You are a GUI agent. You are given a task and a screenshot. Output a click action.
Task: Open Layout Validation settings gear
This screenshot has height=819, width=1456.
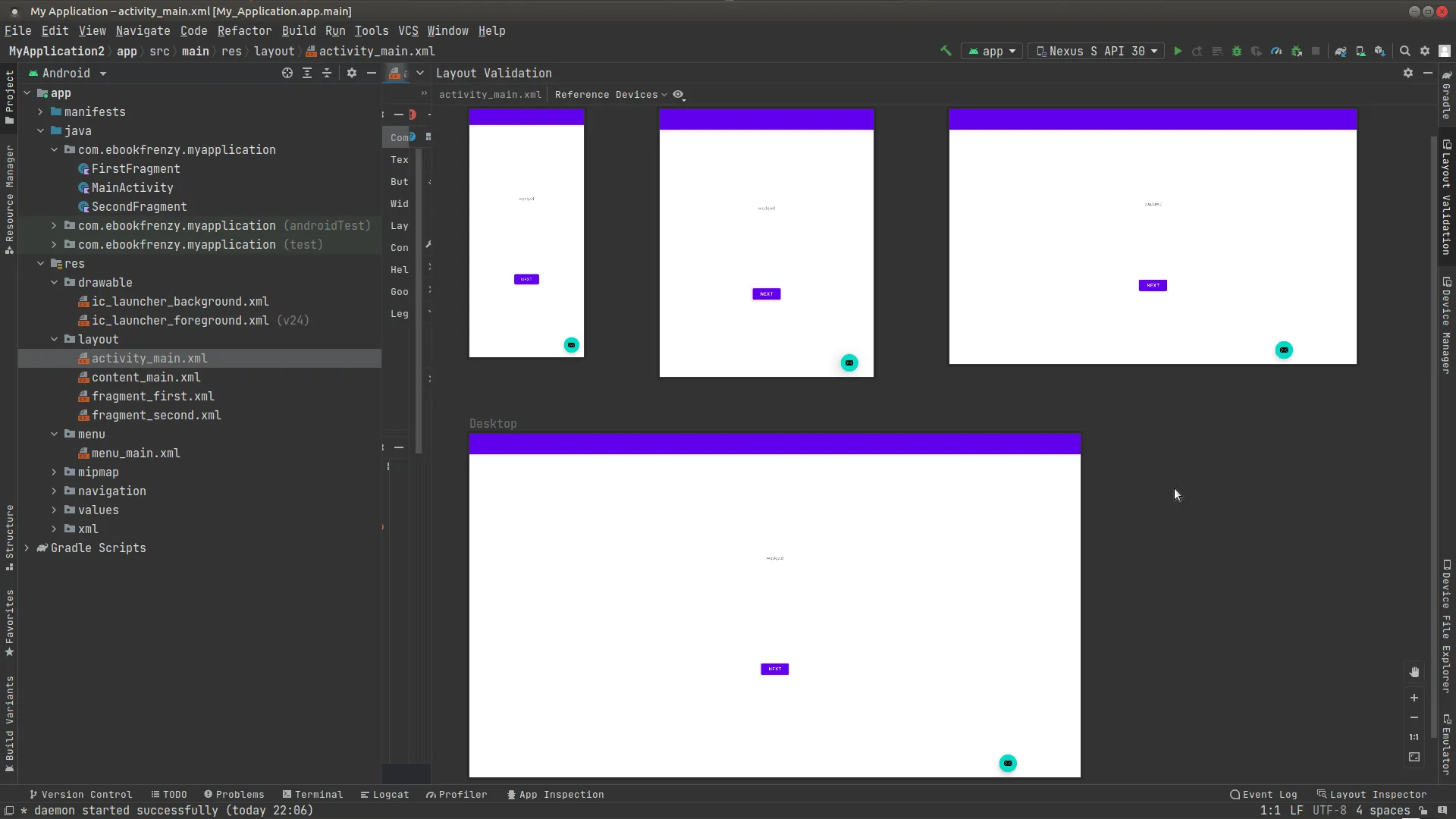click(x=1408, y=73)
